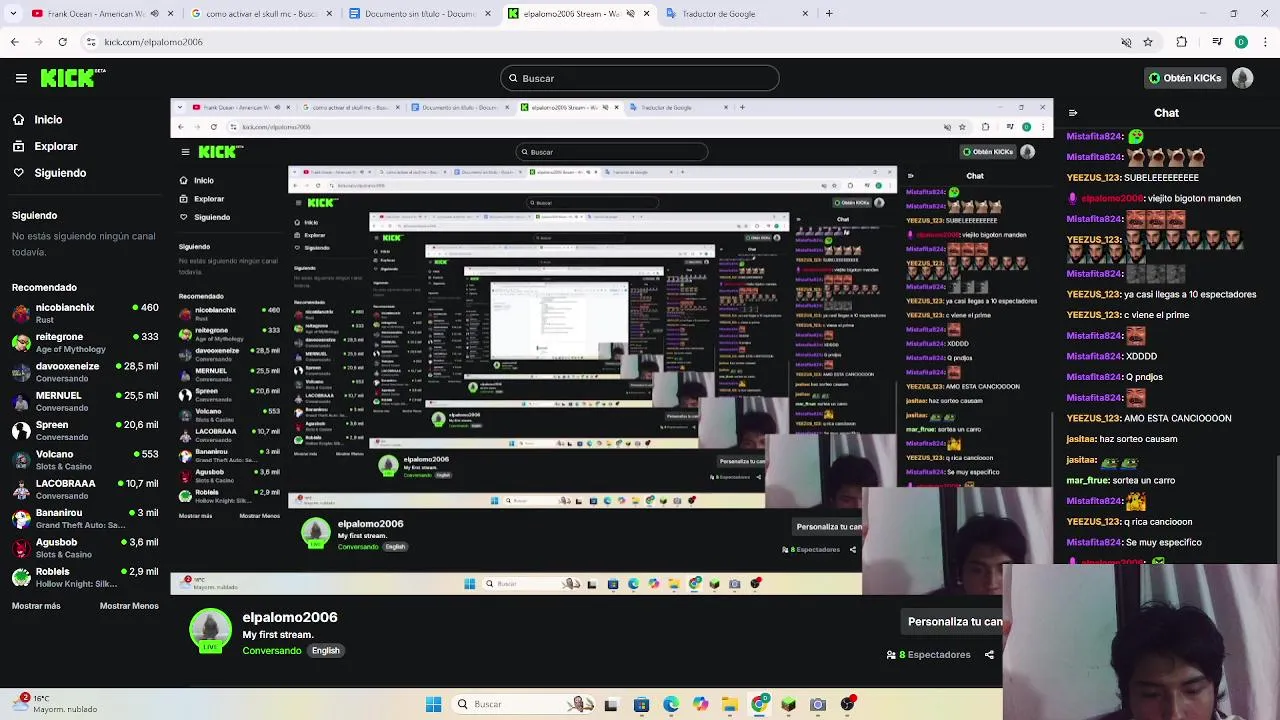1280x720 pixels.
Task: Click nicobianchix channel avatar in recommended
Action: coord(21,314)
